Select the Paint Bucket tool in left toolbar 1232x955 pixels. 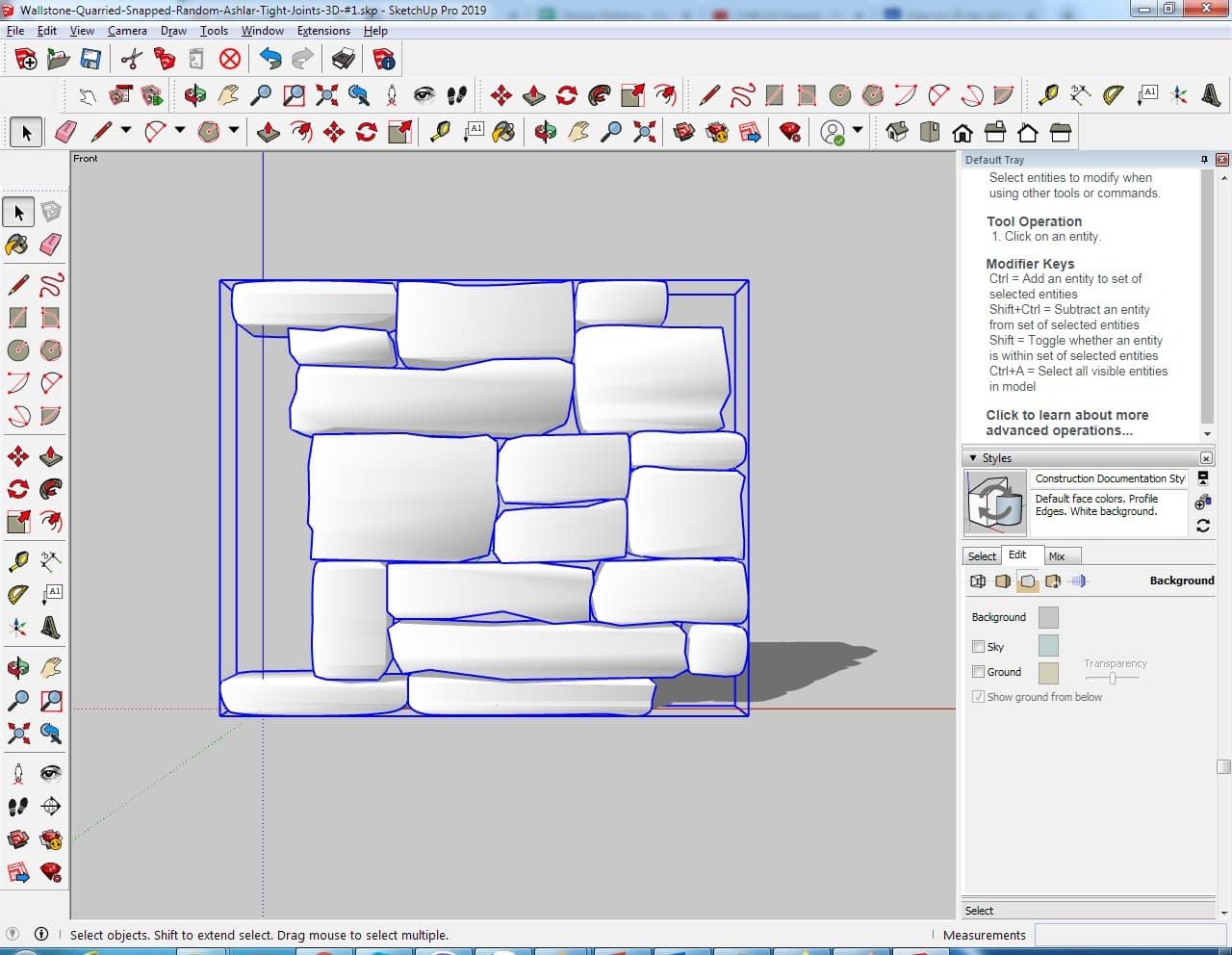[17, 245]
